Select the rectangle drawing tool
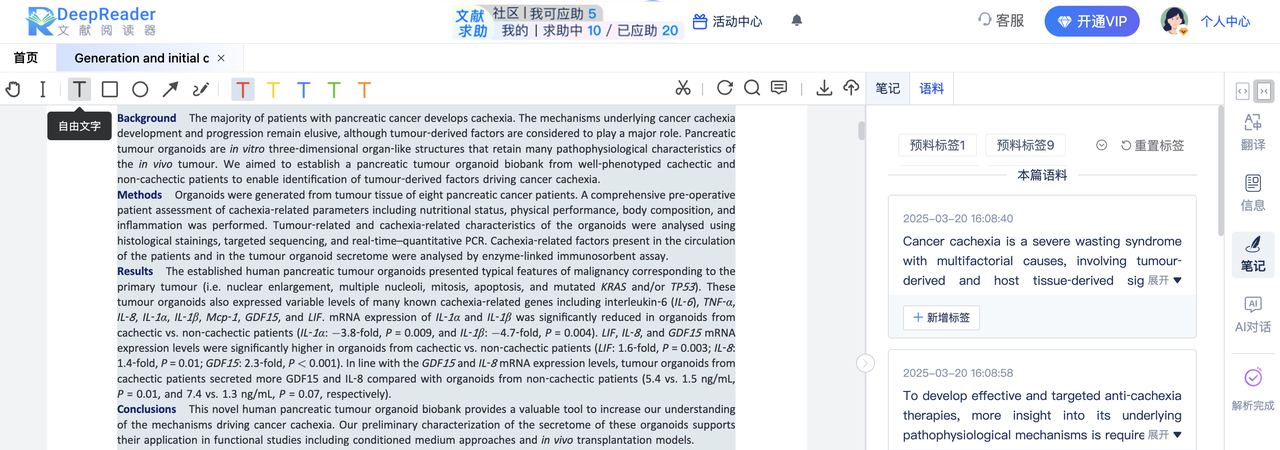 (110, 89)
